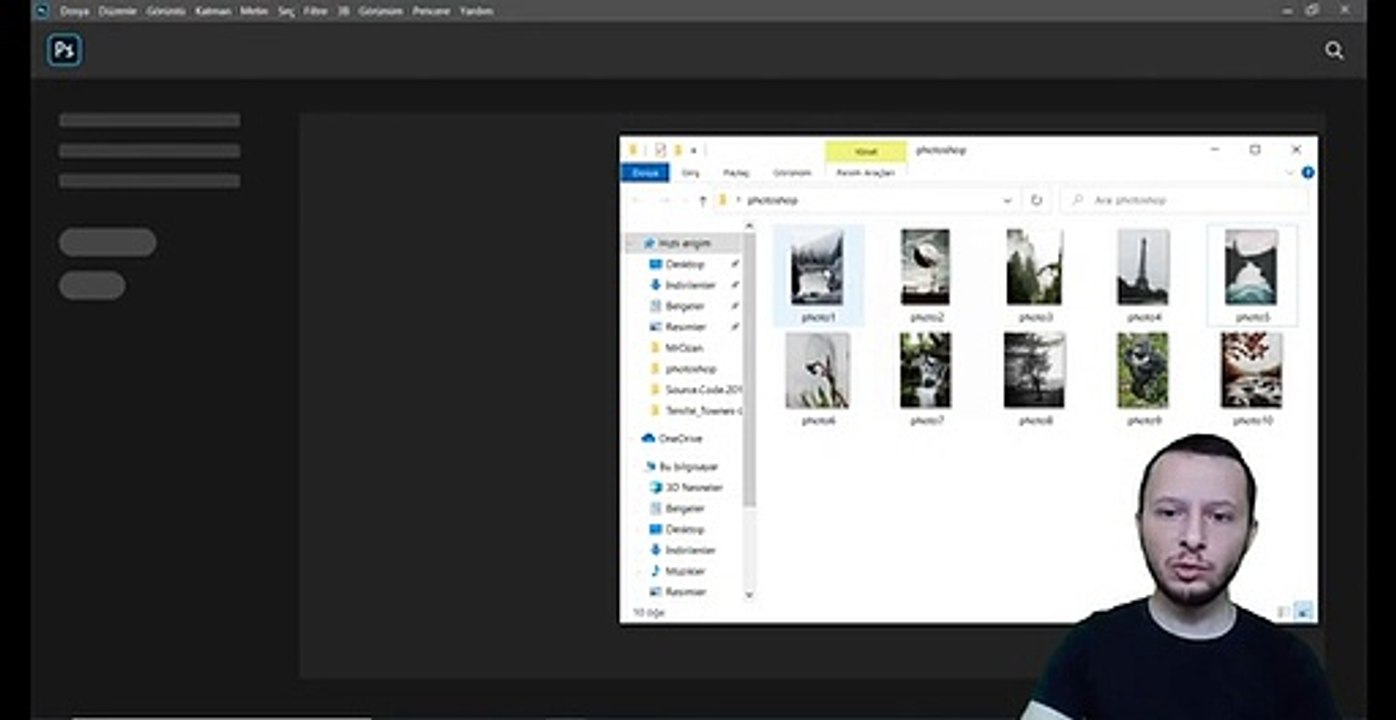Open the Görünüm tab in Explorer ribbon
The image size is (1396, 720).
pyautogui.click(x=792, y=173)
